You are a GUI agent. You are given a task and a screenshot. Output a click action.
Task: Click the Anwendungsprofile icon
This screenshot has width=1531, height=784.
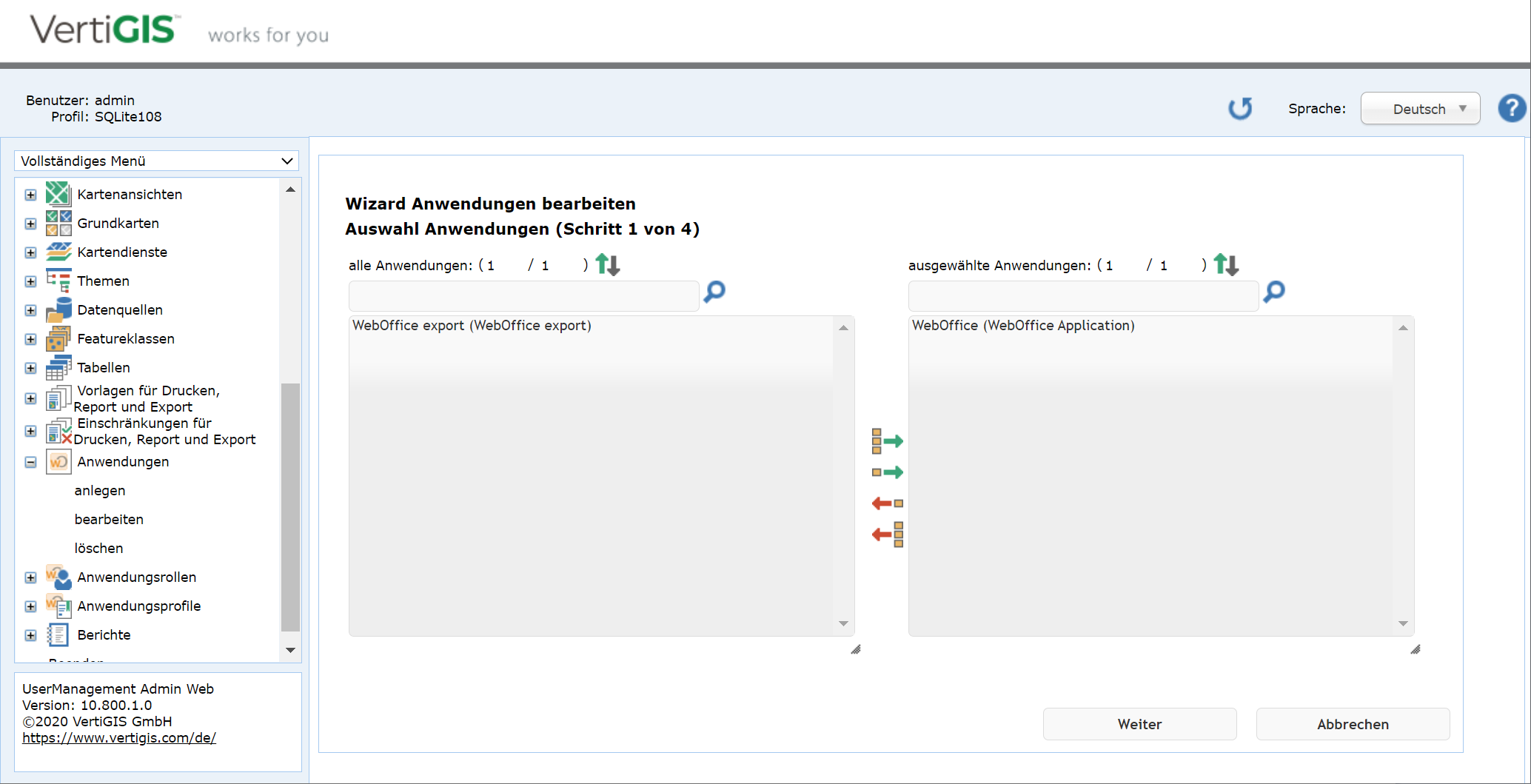(58, 606)
